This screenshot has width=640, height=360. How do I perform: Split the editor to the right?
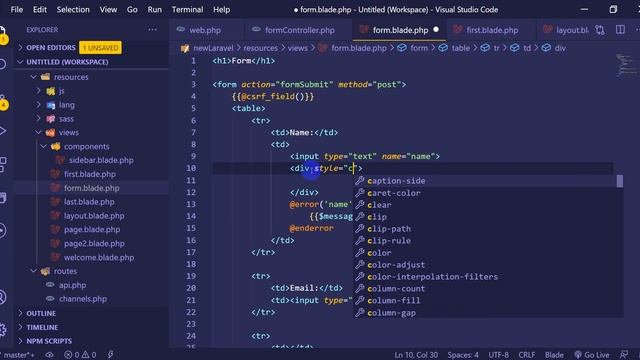tap(620, 30)
